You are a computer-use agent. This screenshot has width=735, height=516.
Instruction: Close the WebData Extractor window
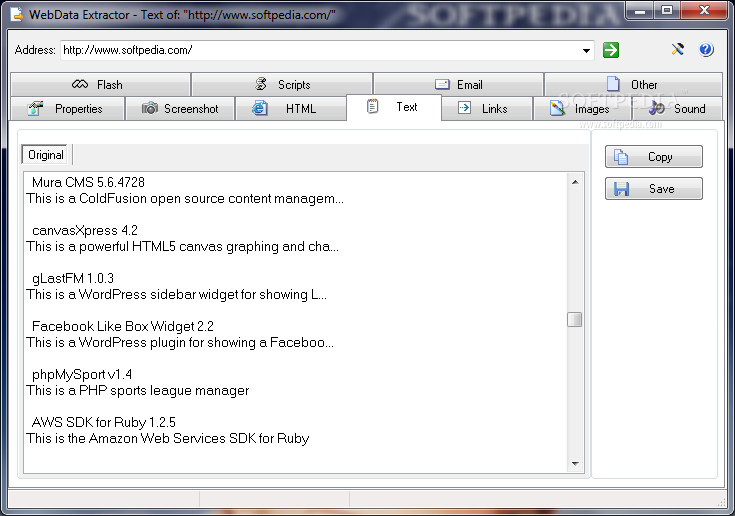click(x=704, y=10)
